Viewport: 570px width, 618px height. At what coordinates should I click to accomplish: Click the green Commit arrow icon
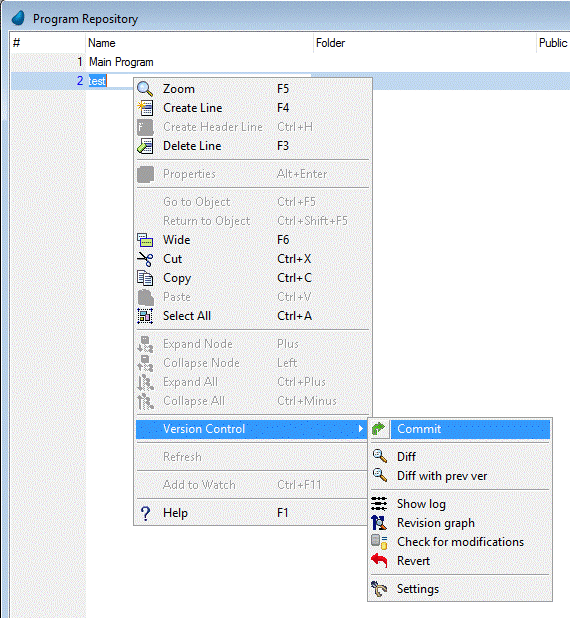[378, 429]
